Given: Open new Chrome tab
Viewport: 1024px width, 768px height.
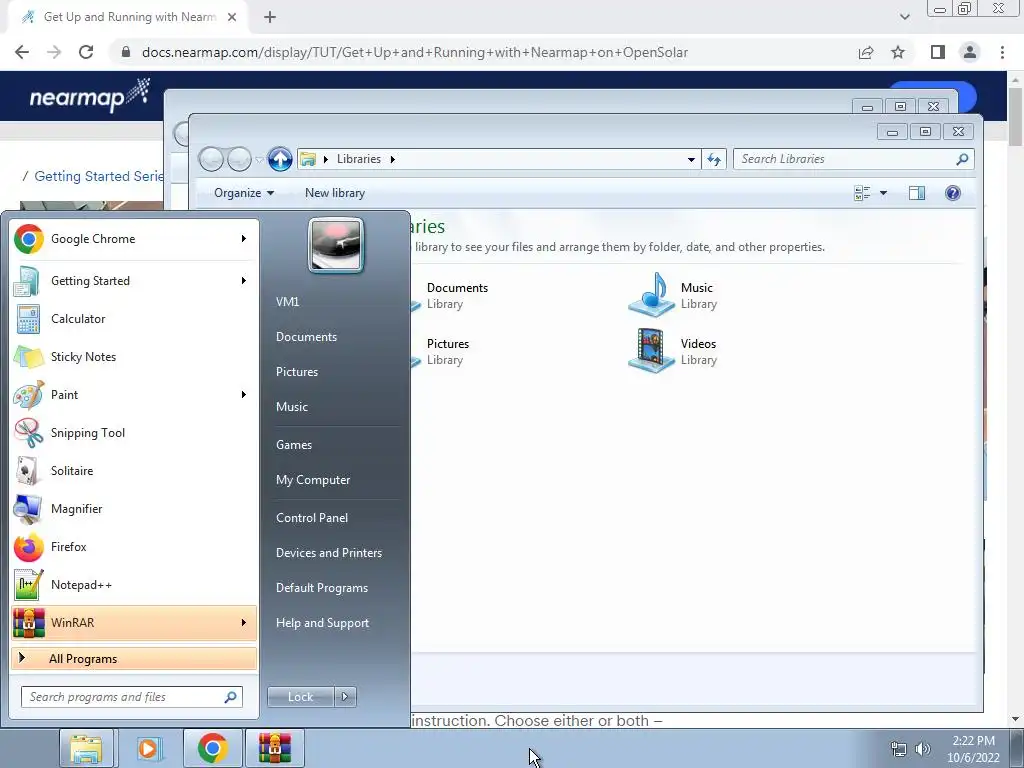Looking at the screenshot, I should tap(270, 17).
